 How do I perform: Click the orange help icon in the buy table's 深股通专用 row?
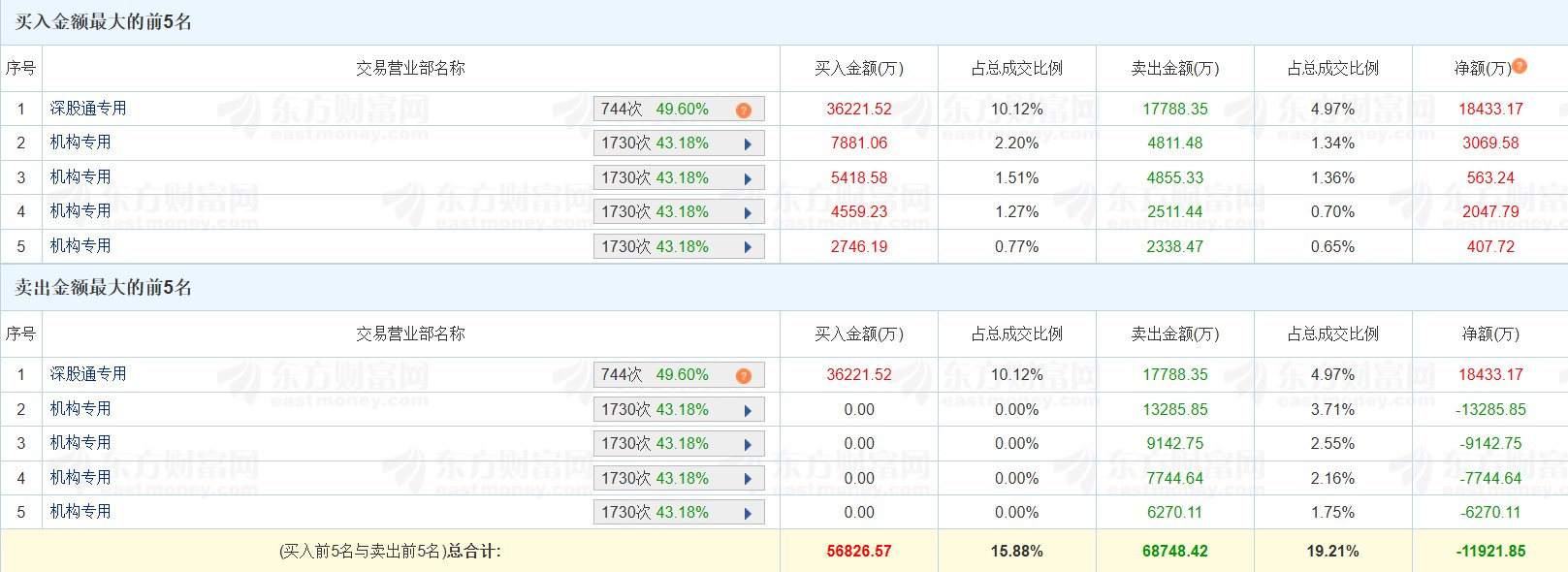click(x=744, y=111)
